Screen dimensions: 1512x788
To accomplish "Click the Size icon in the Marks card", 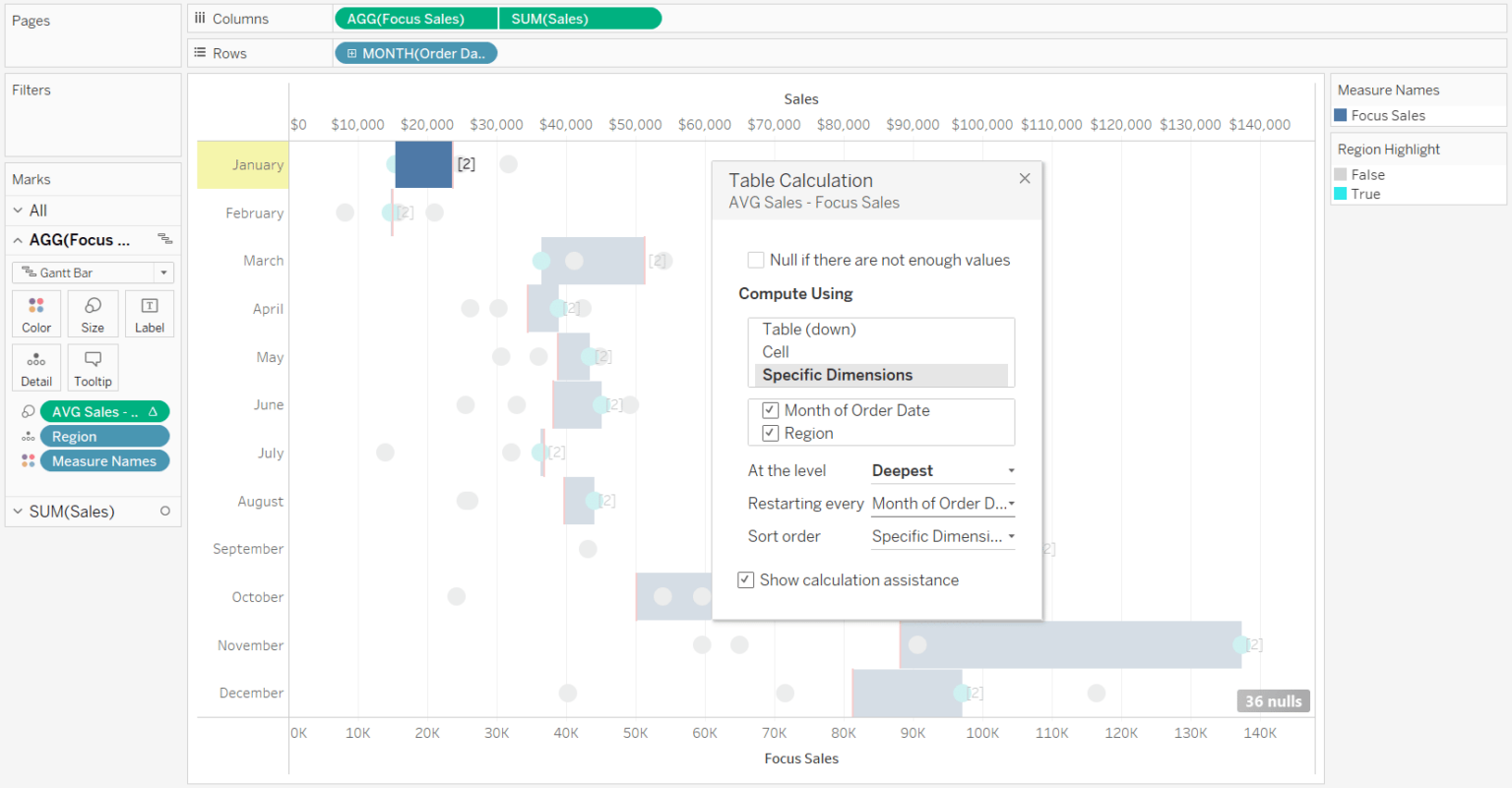I will pyautogui.click(x=93, y=313).
